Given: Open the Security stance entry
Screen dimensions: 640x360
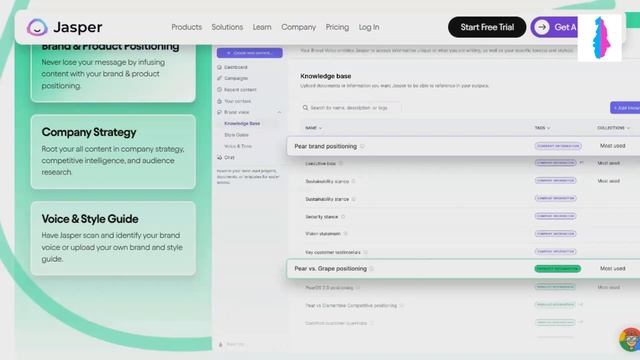Looking at the screenshot, I should pyautogui.click(x=322, y=217).
